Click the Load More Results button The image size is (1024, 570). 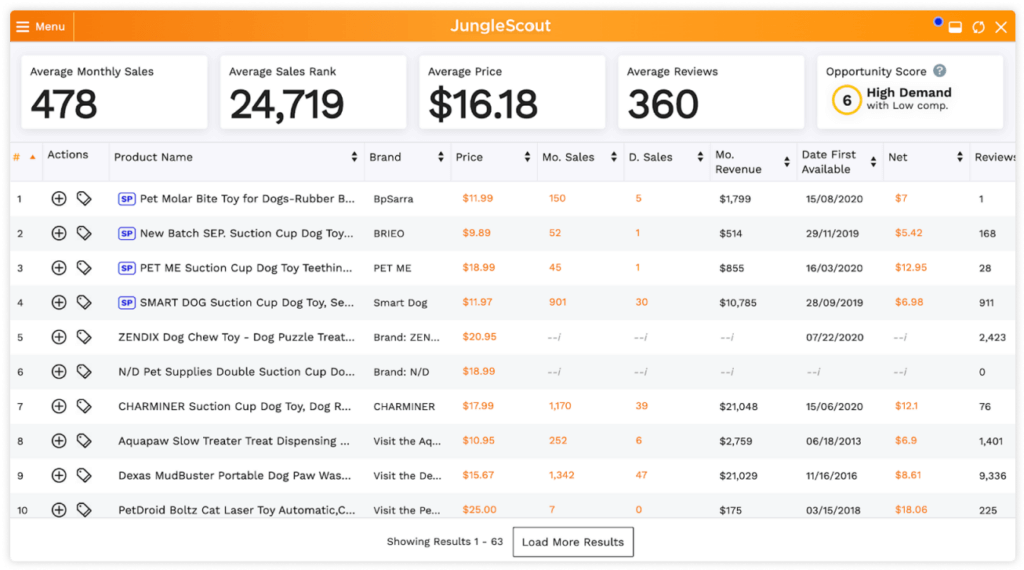tap(573, 542)
